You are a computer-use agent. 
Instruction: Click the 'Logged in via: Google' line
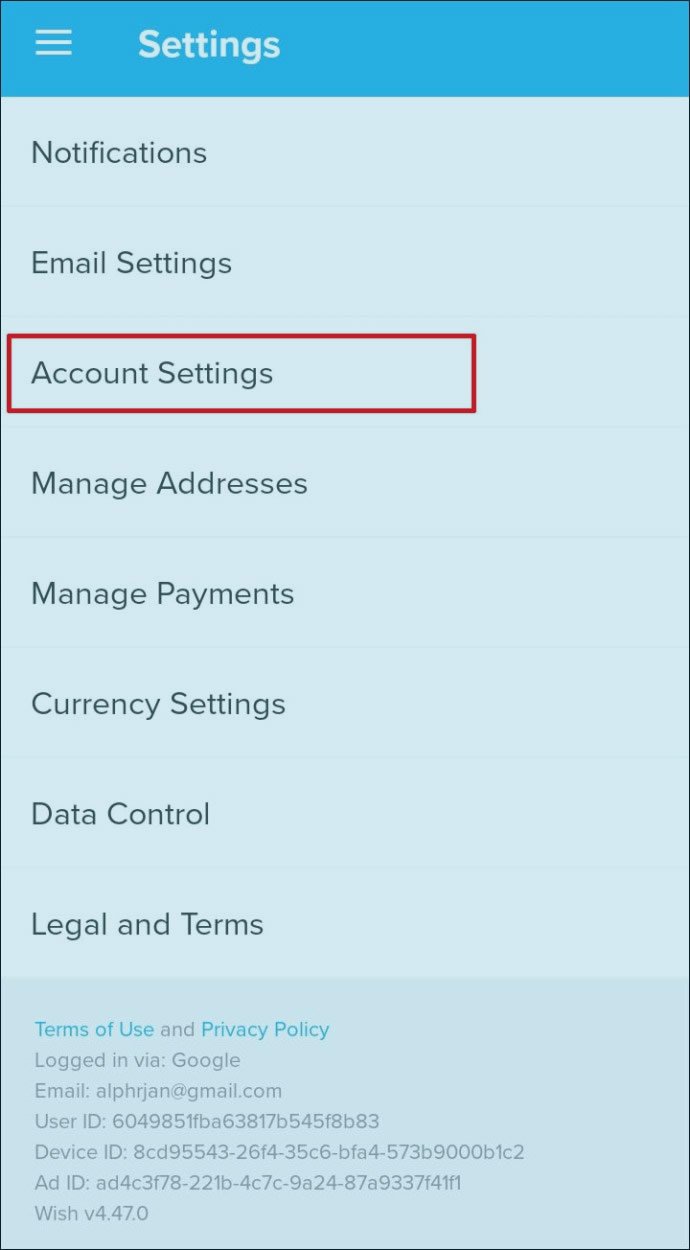(137, 1060)
